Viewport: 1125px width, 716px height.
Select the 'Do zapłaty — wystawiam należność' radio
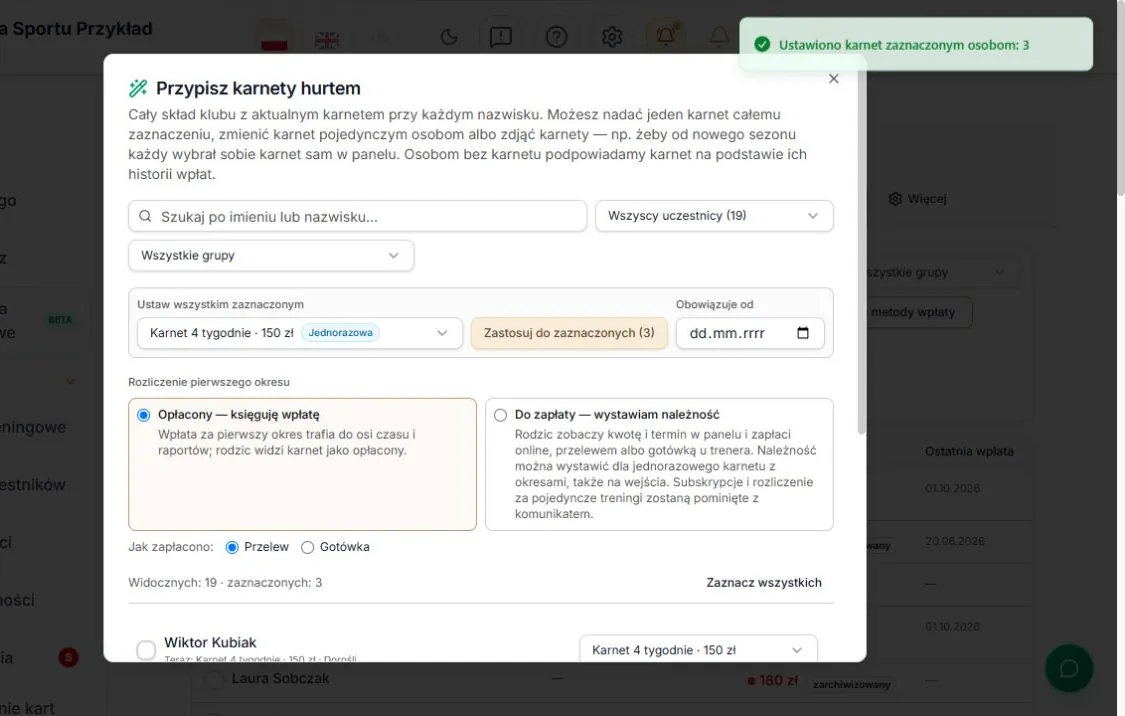point(500,415)
